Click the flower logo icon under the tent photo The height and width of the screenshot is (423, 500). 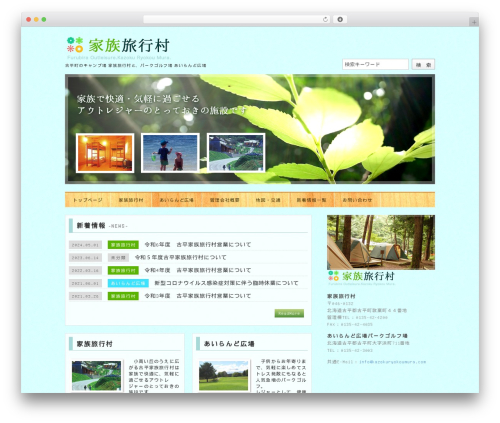click(333, 276)
